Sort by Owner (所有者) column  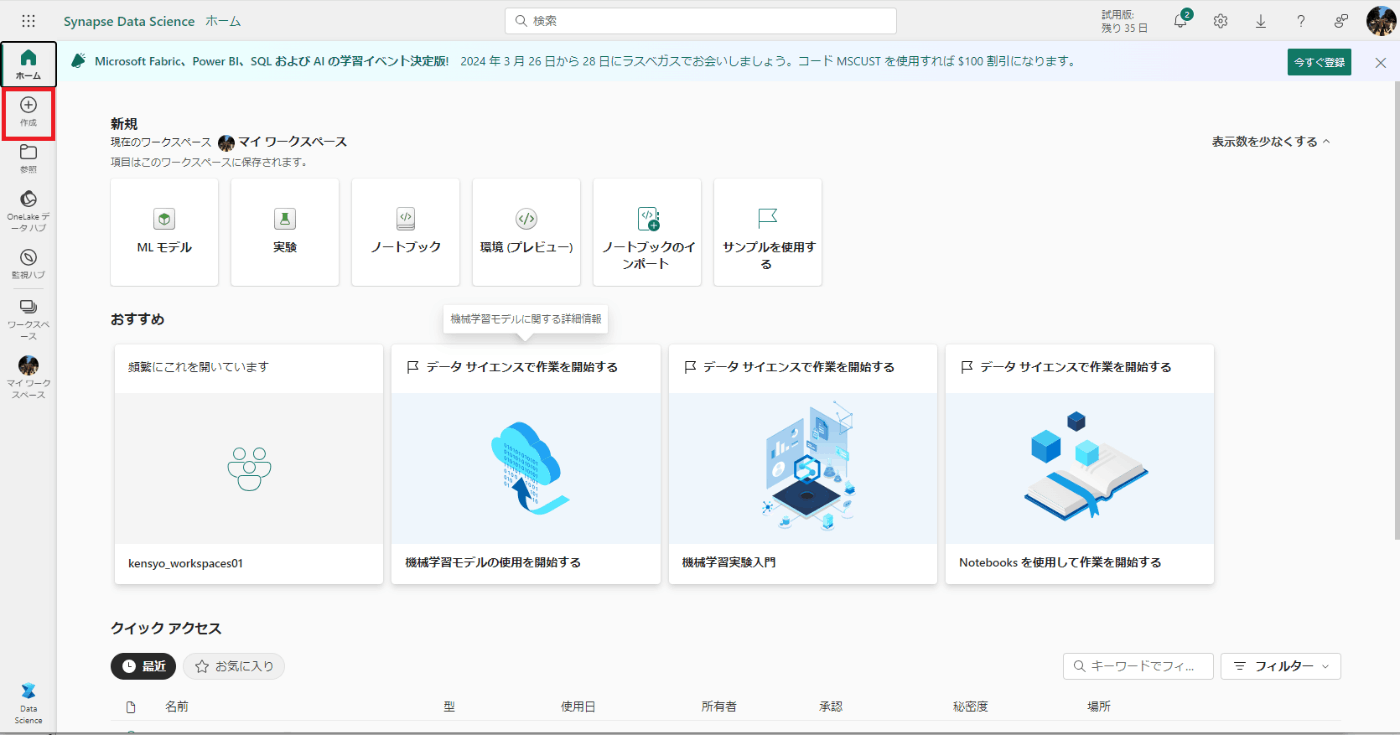(x=719, y=706)
